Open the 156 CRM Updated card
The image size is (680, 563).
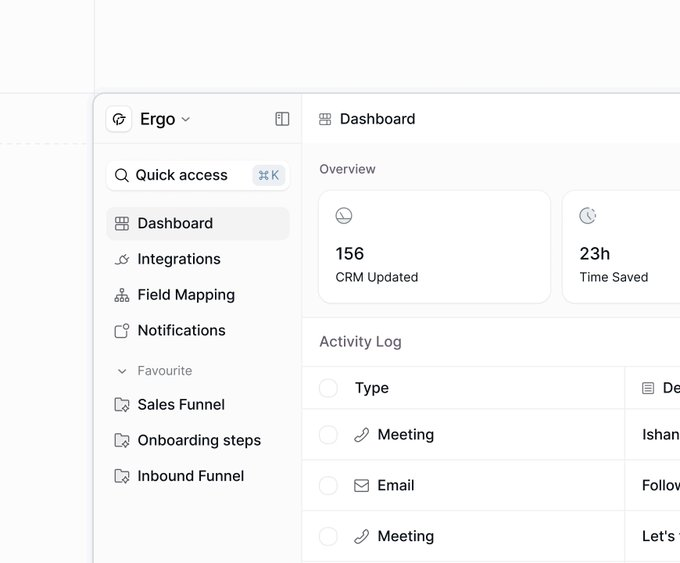pyautogui.click(x=435, y=247)
